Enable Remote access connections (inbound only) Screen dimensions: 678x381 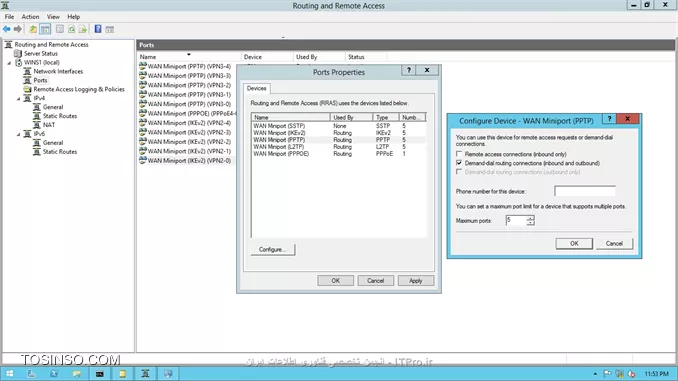point(459,154)
